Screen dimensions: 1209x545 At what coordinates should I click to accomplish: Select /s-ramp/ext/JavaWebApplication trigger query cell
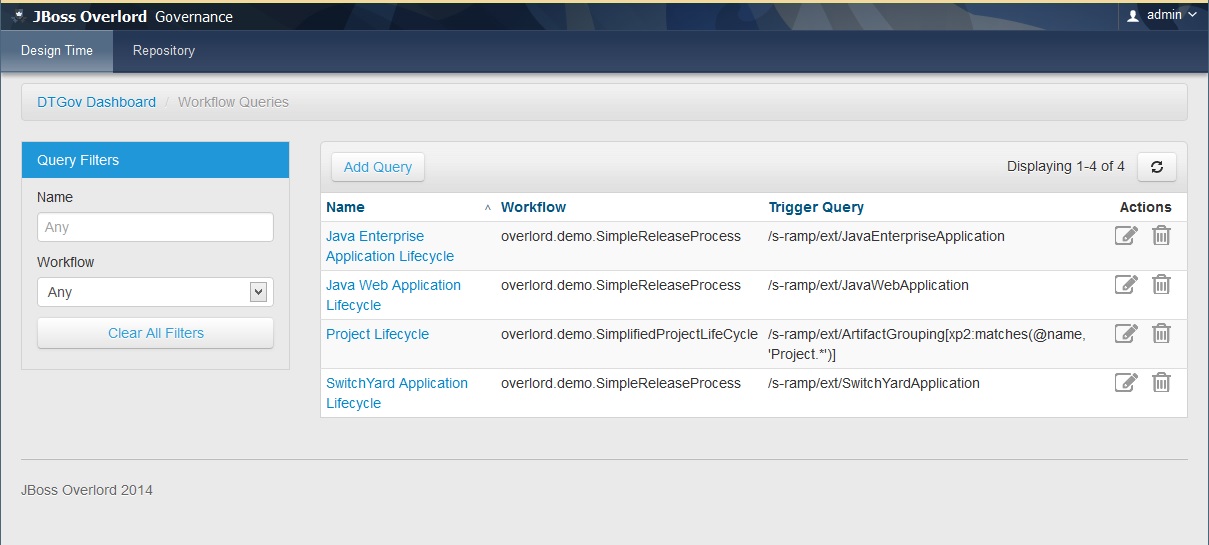pyautogui.click(x=868, y=285)
